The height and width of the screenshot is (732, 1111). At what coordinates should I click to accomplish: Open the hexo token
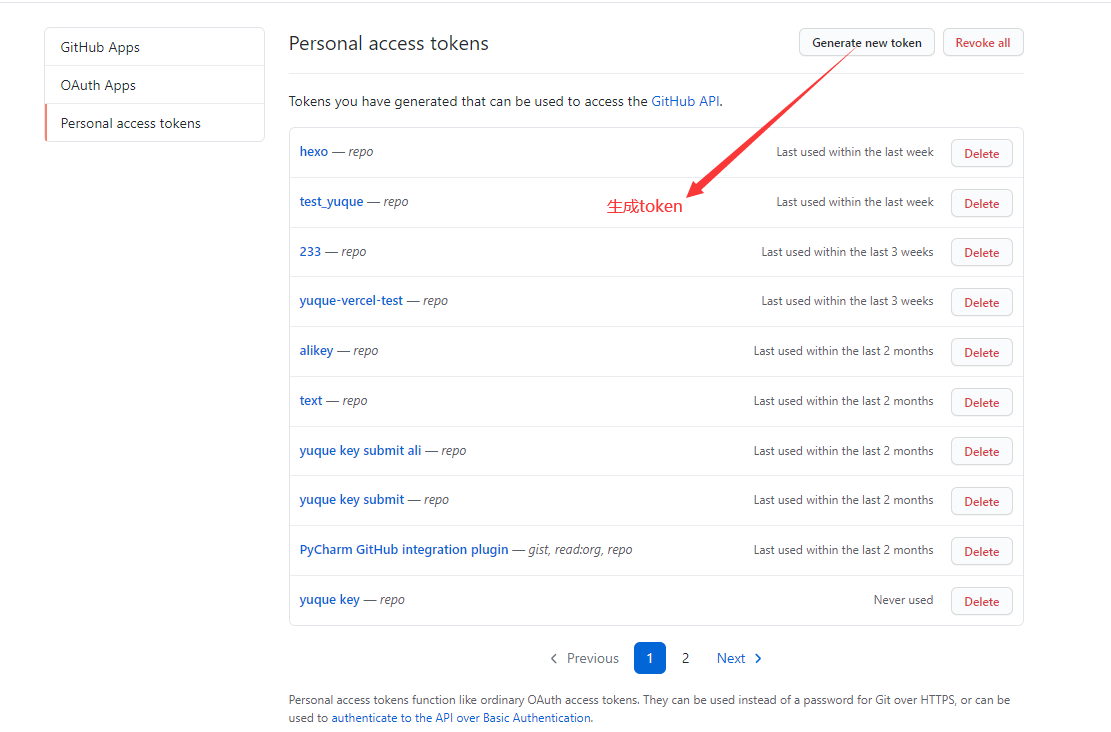pos(313,152)
